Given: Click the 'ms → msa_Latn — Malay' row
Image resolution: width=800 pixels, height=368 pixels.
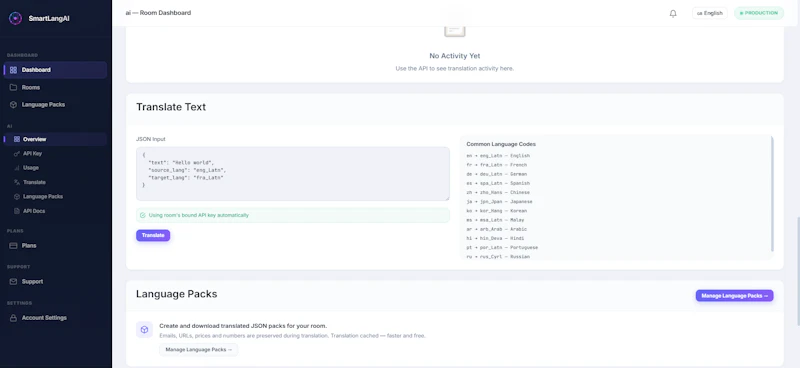Looking at the screenshot, I should click(495, 220).
